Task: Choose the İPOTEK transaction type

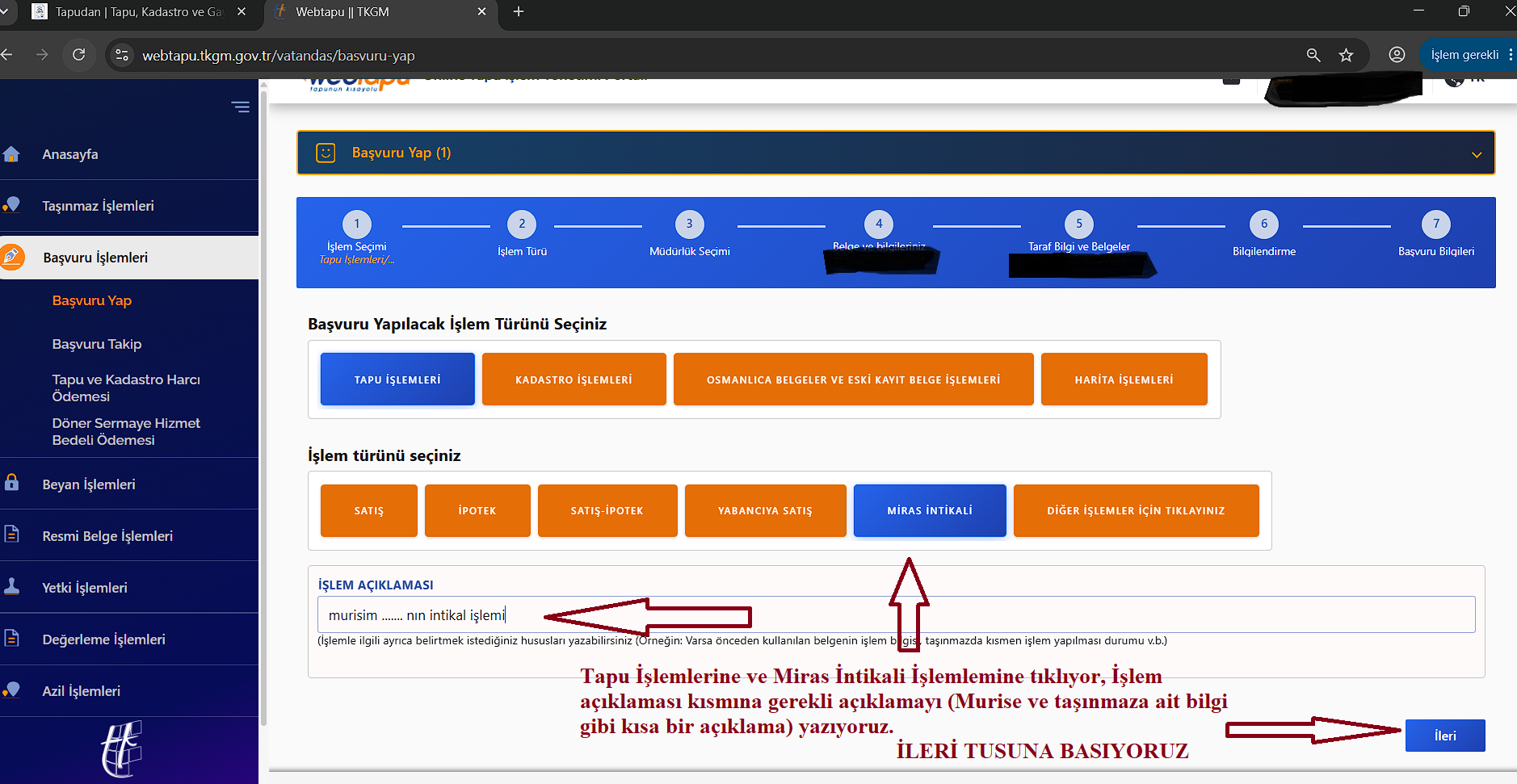Action: (477, 510)
